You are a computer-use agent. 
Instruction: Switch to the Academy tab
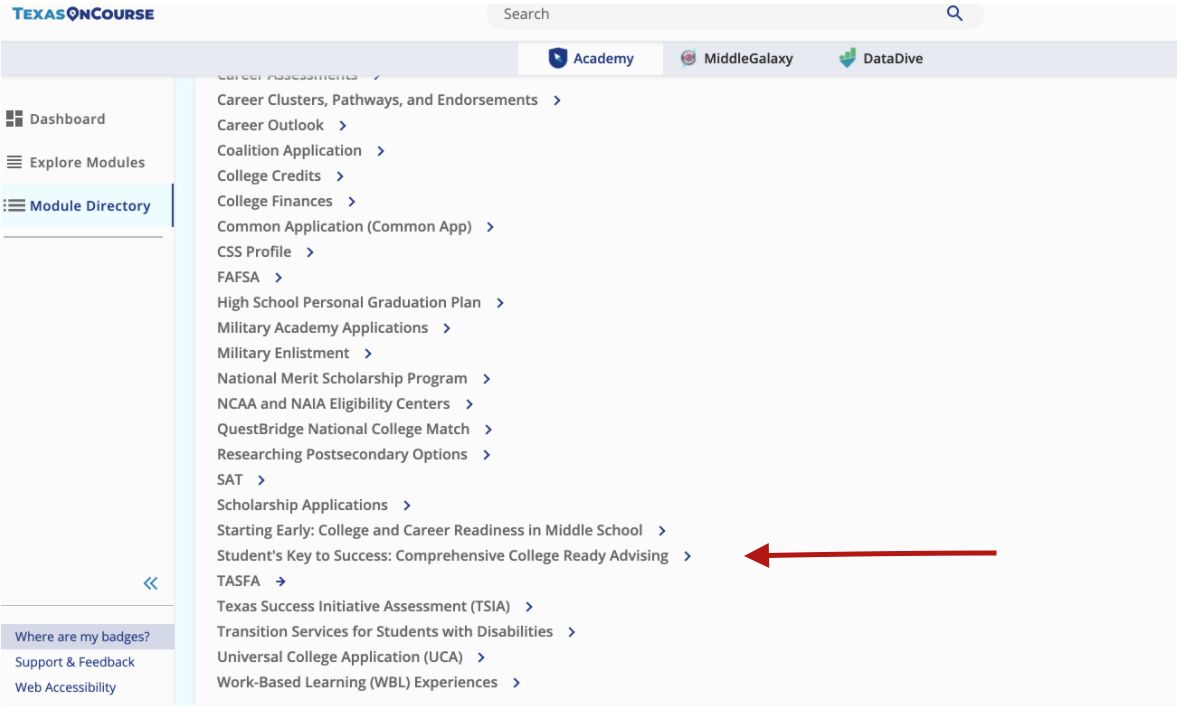590,58
